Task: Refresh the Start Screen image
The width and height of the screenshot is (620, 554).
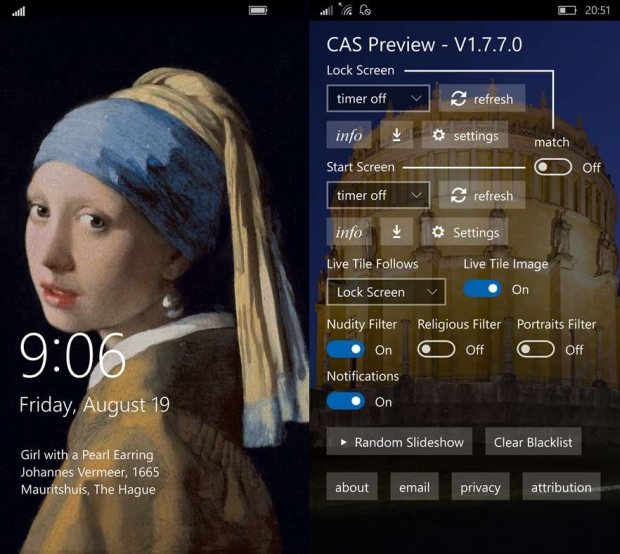Action: point(482,195)
